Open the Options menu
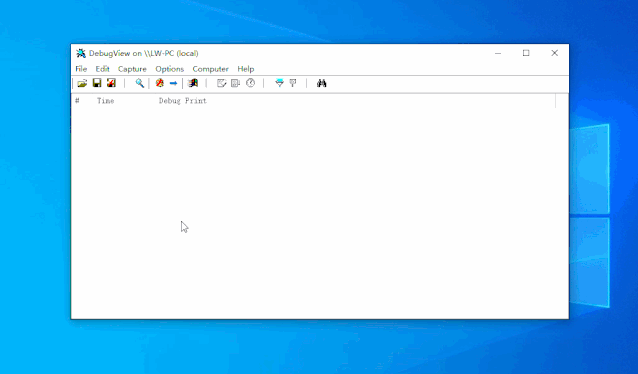 (x=170, y=69)
